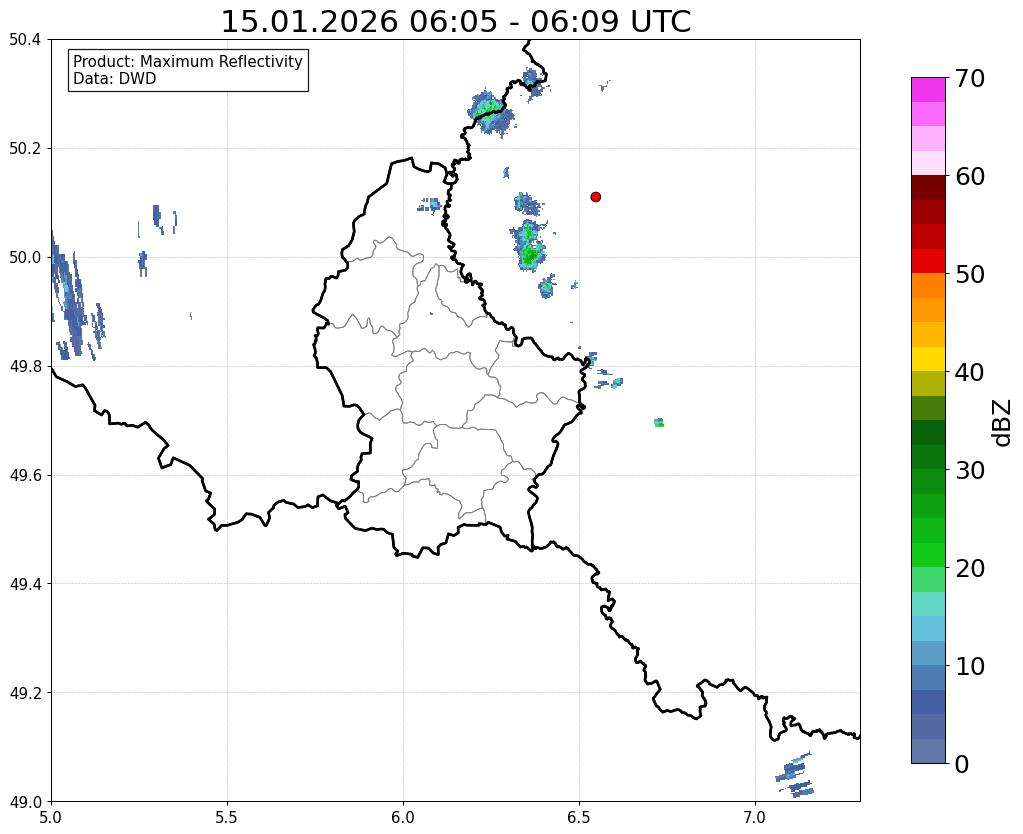Screen dimensions: 1023x834
Task: Click the x-axis label '6.5'
Action: (x=579, y=817)
